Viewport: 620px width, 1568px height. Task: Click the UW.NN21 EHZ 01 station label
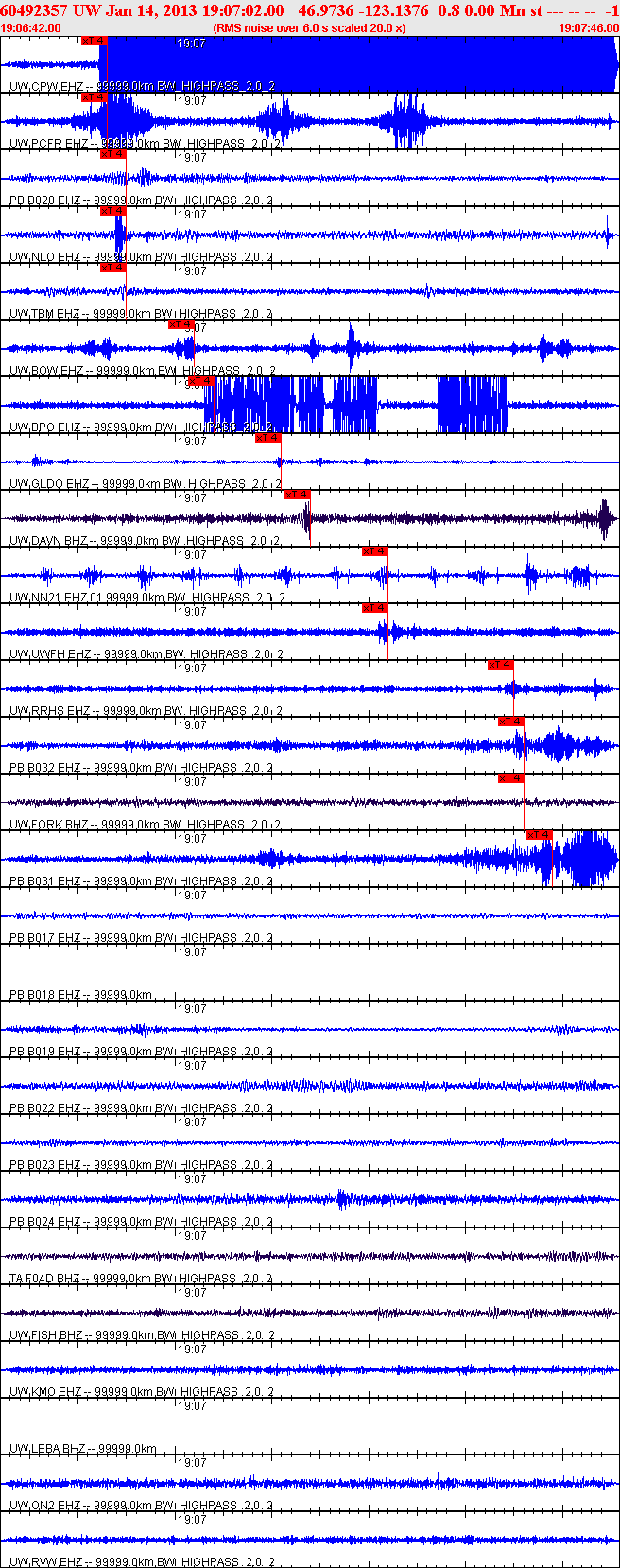[x=56, y=598]
